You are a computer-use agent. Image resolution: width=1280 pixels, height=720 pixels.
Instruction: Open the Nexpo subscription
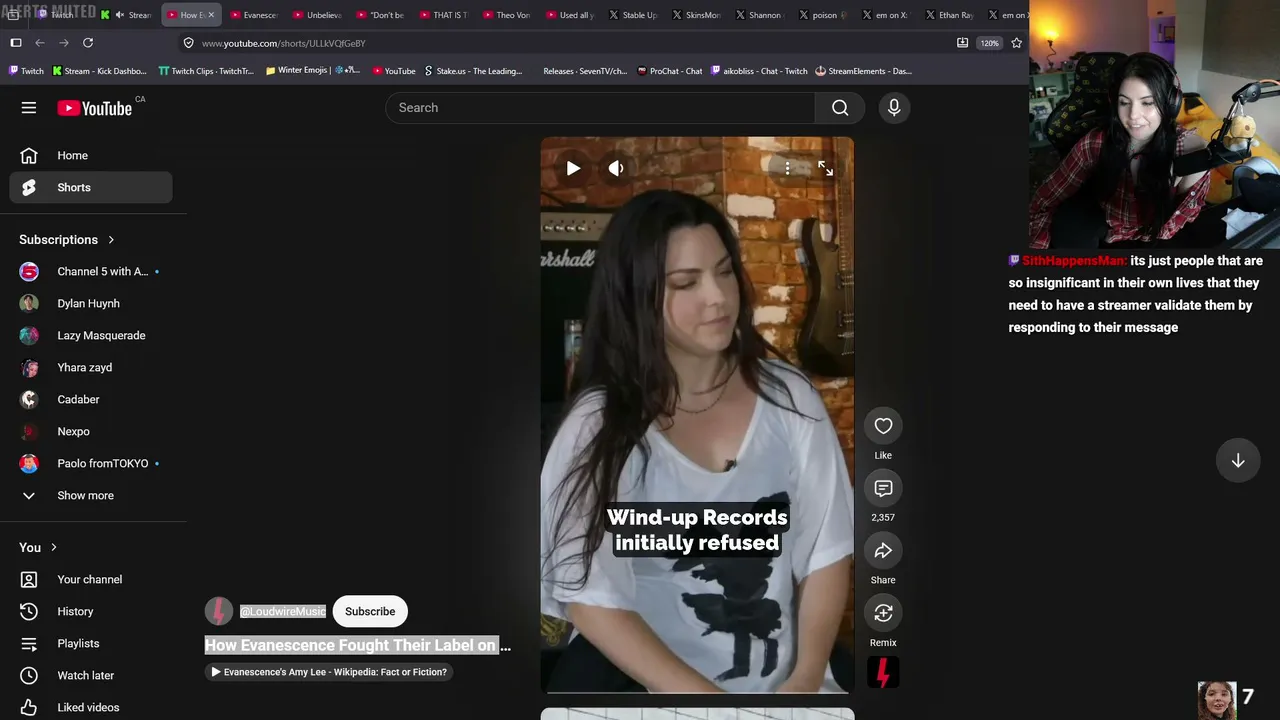[91, 432]
